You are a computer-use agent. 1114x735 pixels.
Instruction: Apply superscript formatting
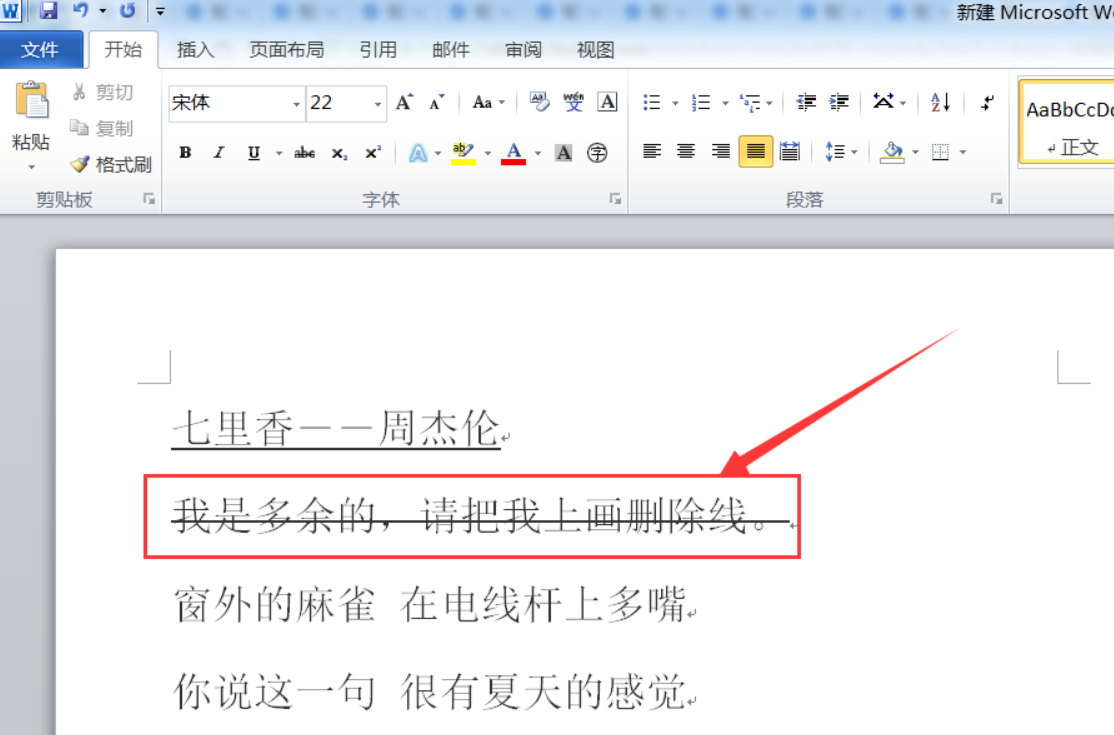tap(372, 153)
